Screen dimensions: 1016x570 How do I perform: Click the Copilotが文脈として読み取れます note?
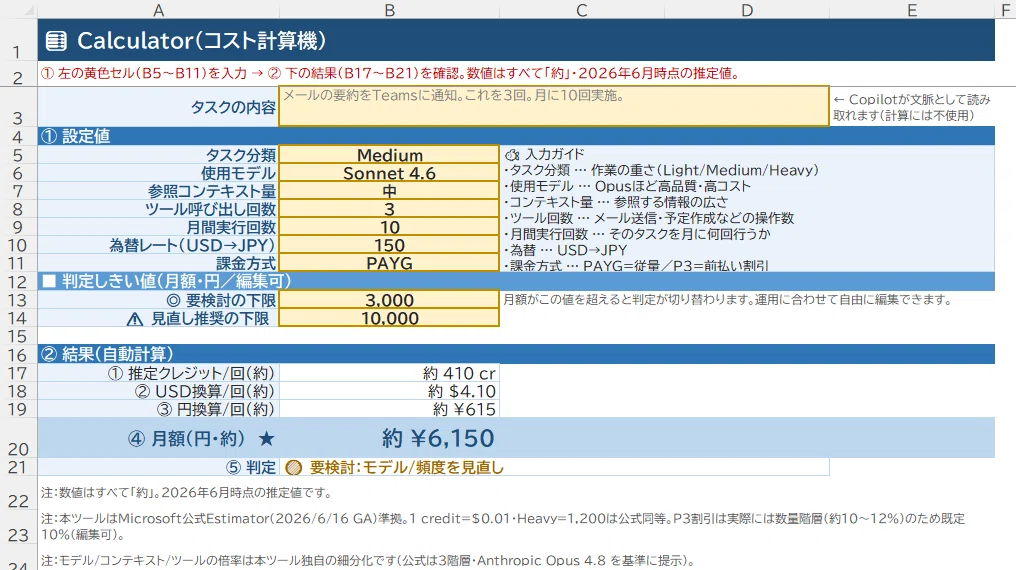click(912, 108)
